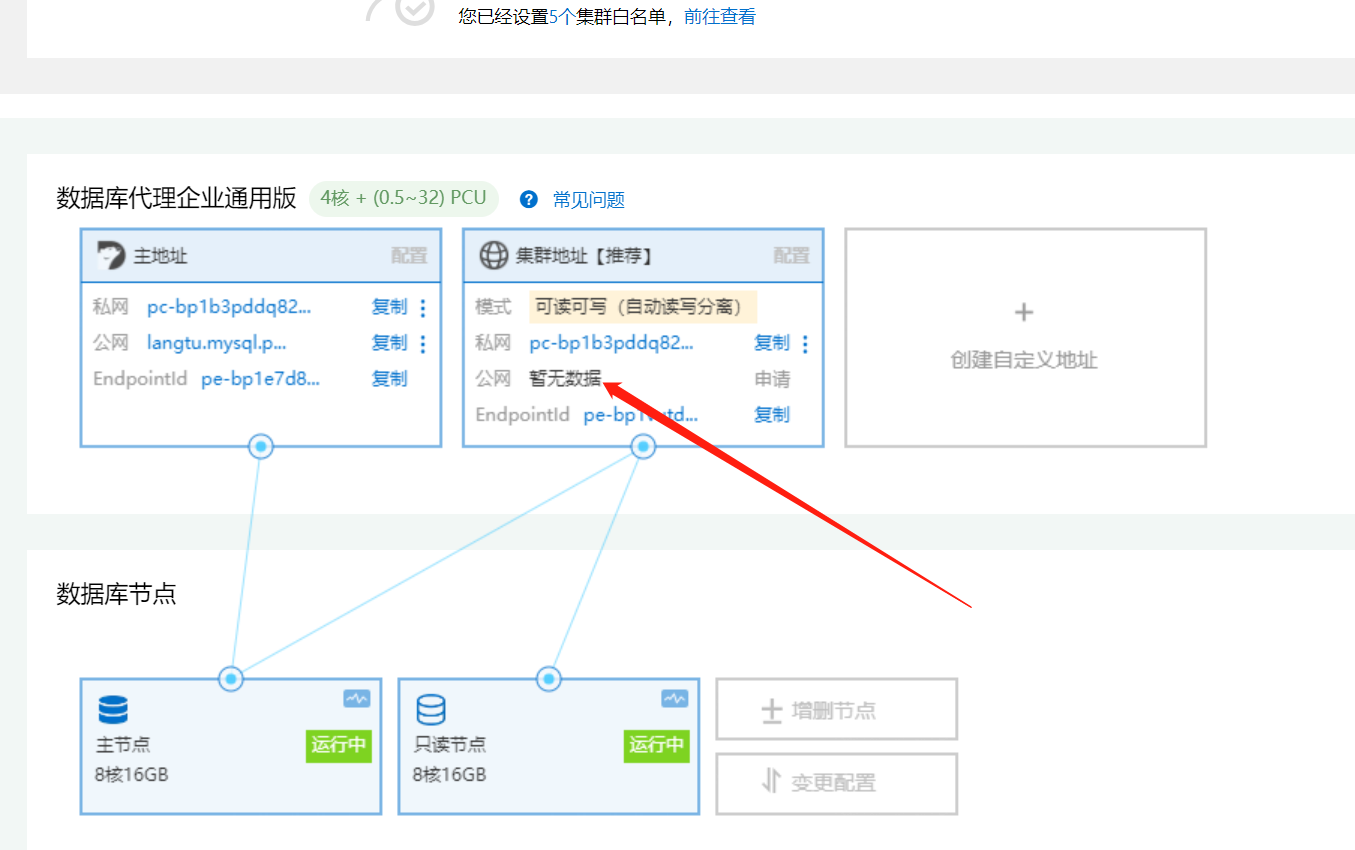Image resolution: width=1355 pixels, height=850 pixels.
Task: Select the pc-bp1b3pddq82... address in 主地址
Action: (229, 307)
